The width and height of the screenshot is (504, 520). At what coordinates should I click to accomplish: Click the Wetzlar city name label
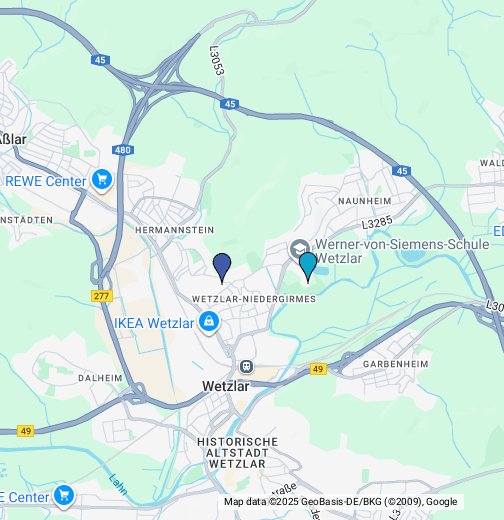[x=226, y=387]
